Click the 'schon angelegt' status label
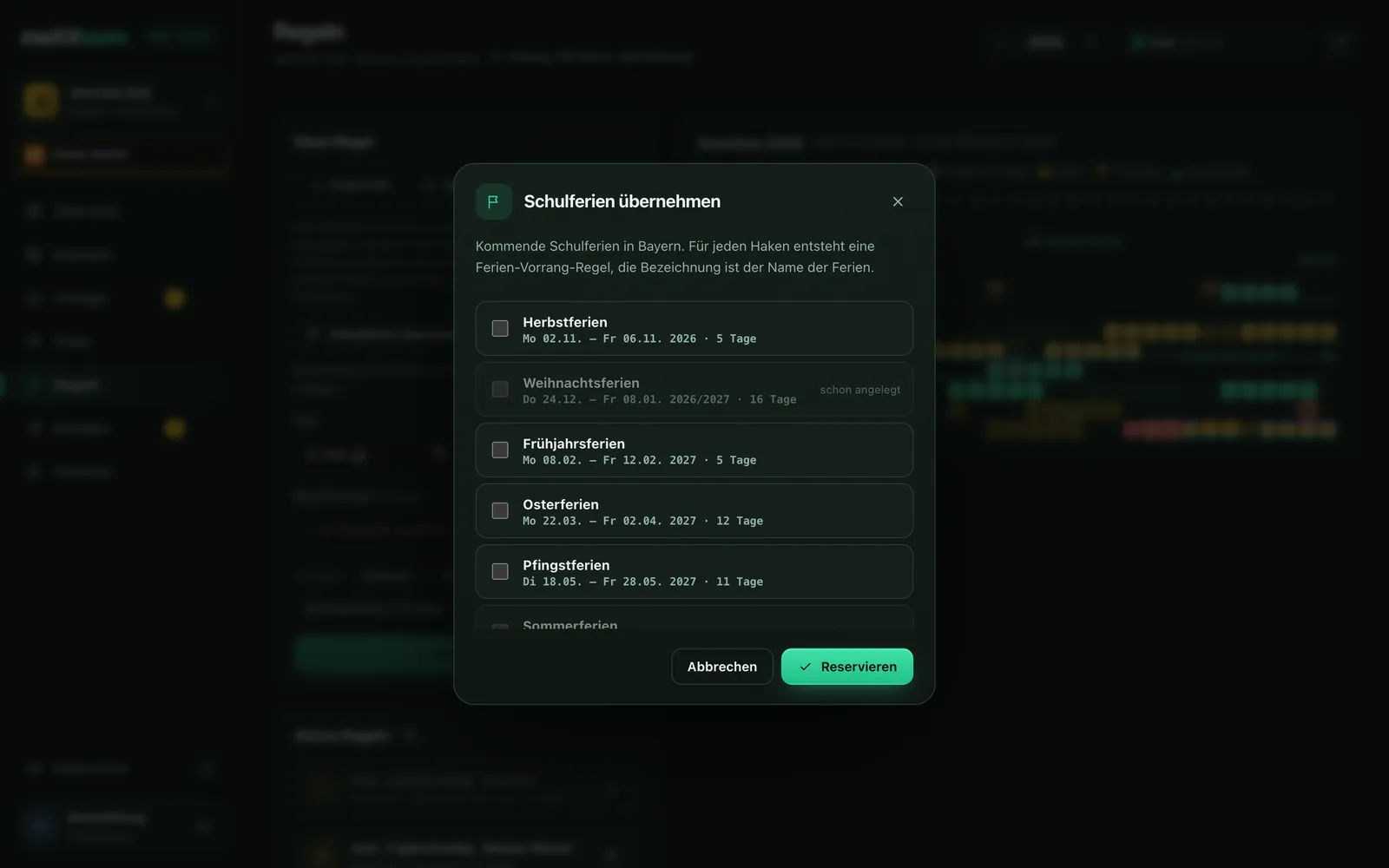 860,390
